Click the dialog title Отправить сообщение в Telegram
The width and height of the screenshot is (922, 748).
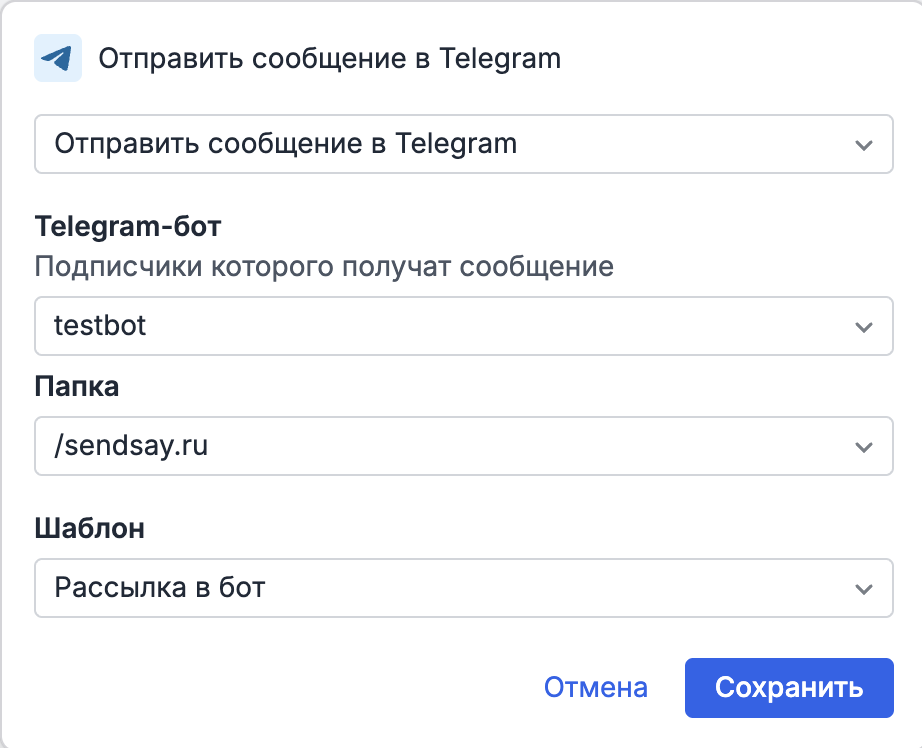pyautogui.click(x=329, y=58)
